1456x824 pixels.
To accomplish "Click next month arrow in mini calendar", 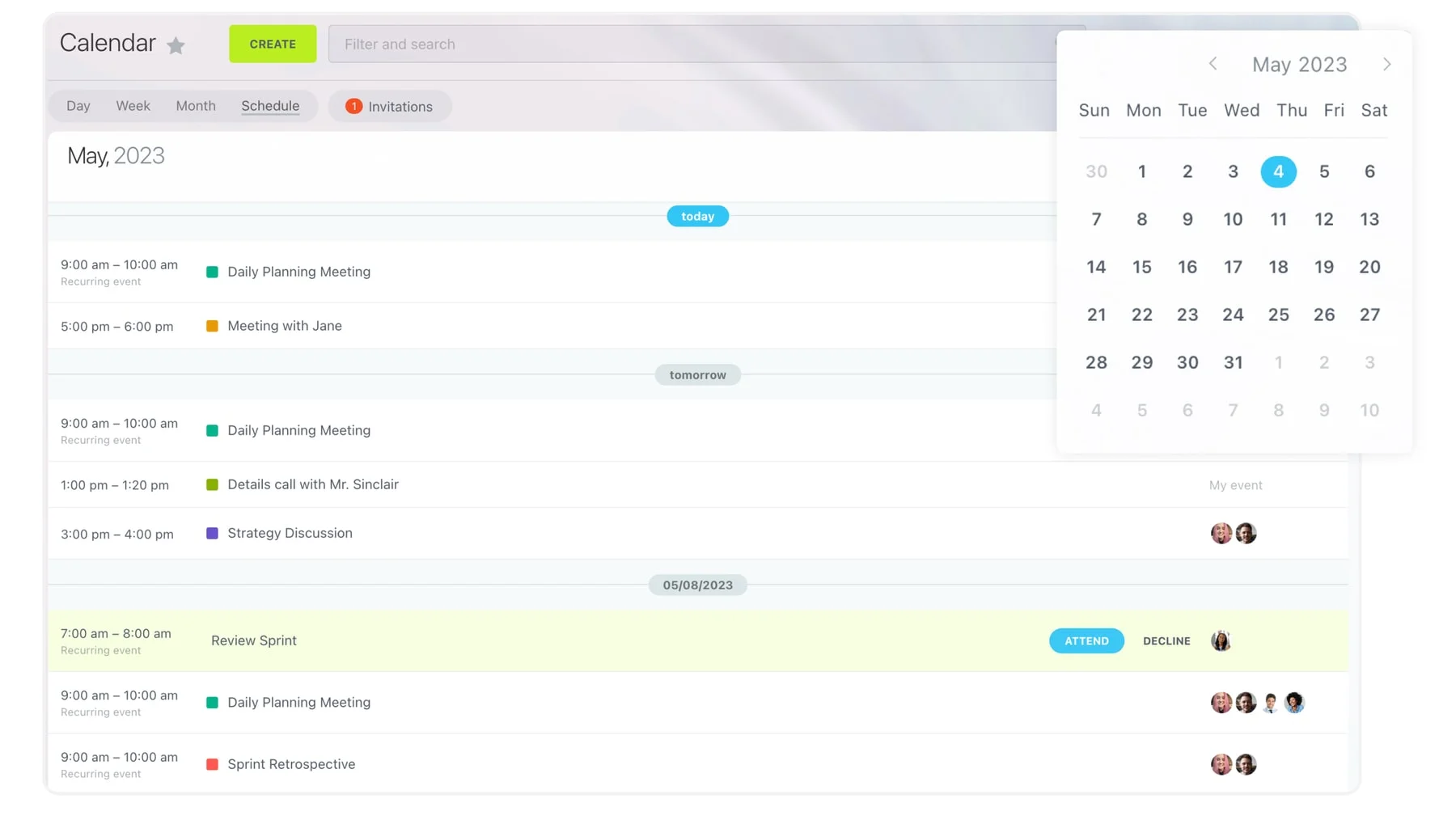I will 1387,63.
